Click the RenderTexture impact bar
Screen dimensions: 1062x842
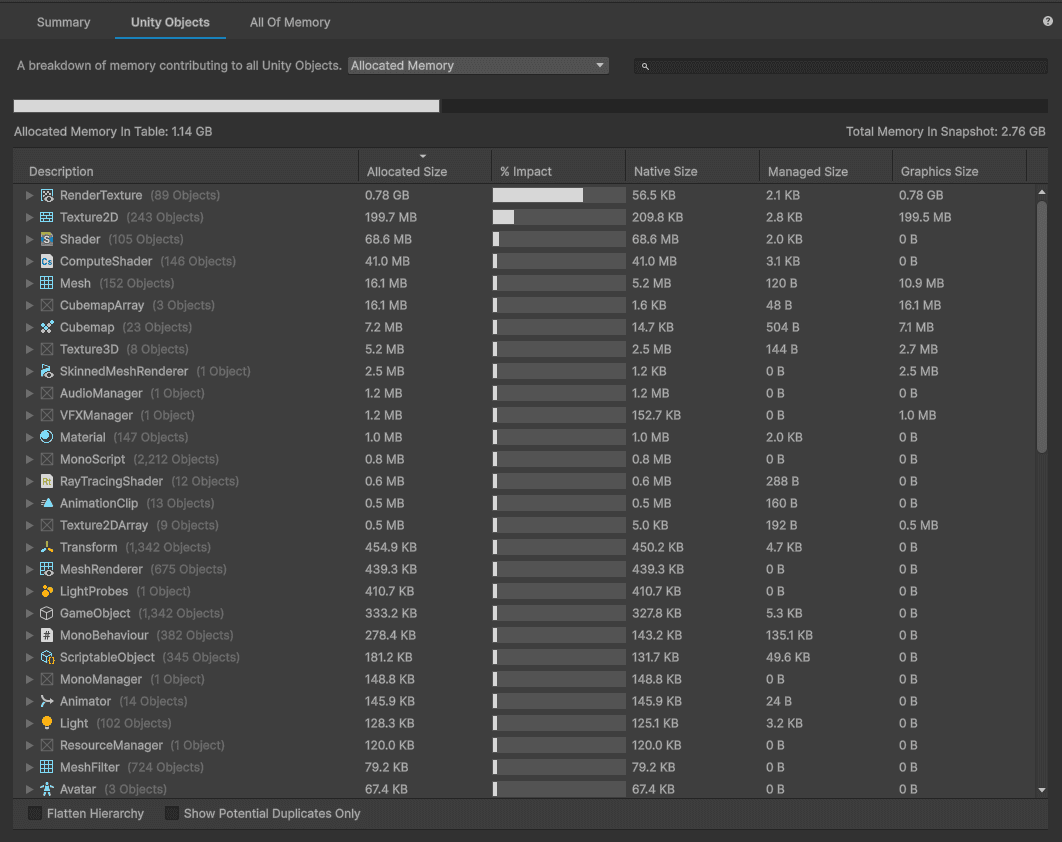[x=559, y=195]
